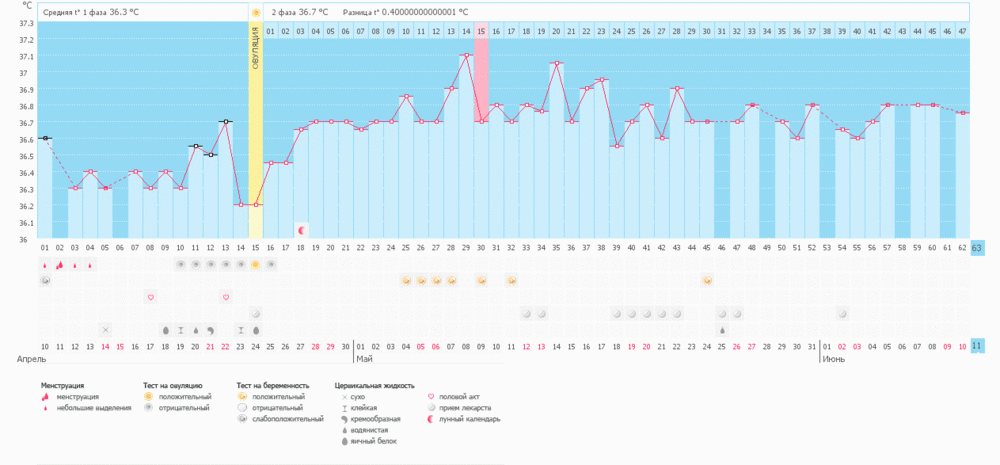
Task: Click the sun icon beside the 2 фаза header
Action: coord(256,12)
